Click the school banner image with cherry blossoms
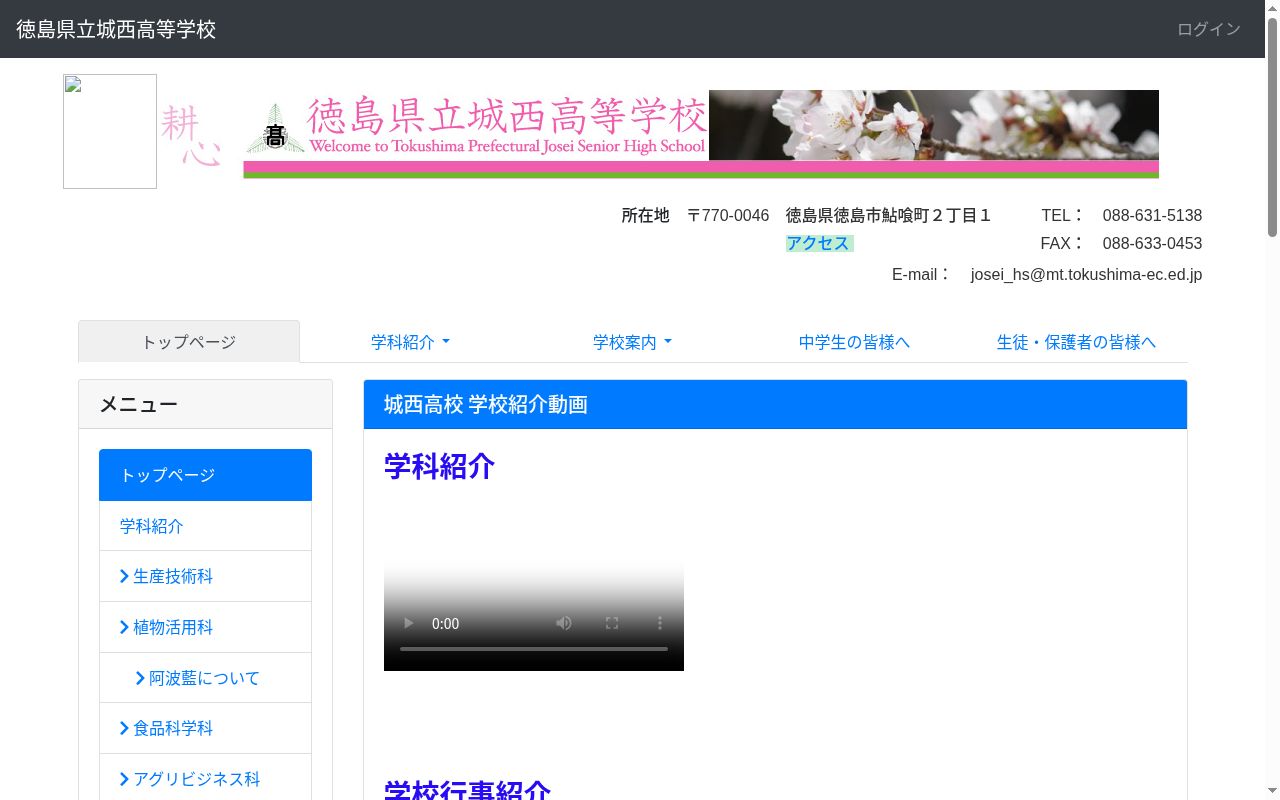 tap(701, 134)
